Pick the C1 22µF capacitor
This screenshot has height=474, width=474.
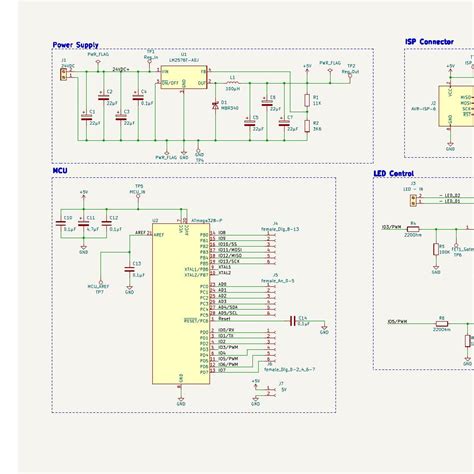(86, 117)
